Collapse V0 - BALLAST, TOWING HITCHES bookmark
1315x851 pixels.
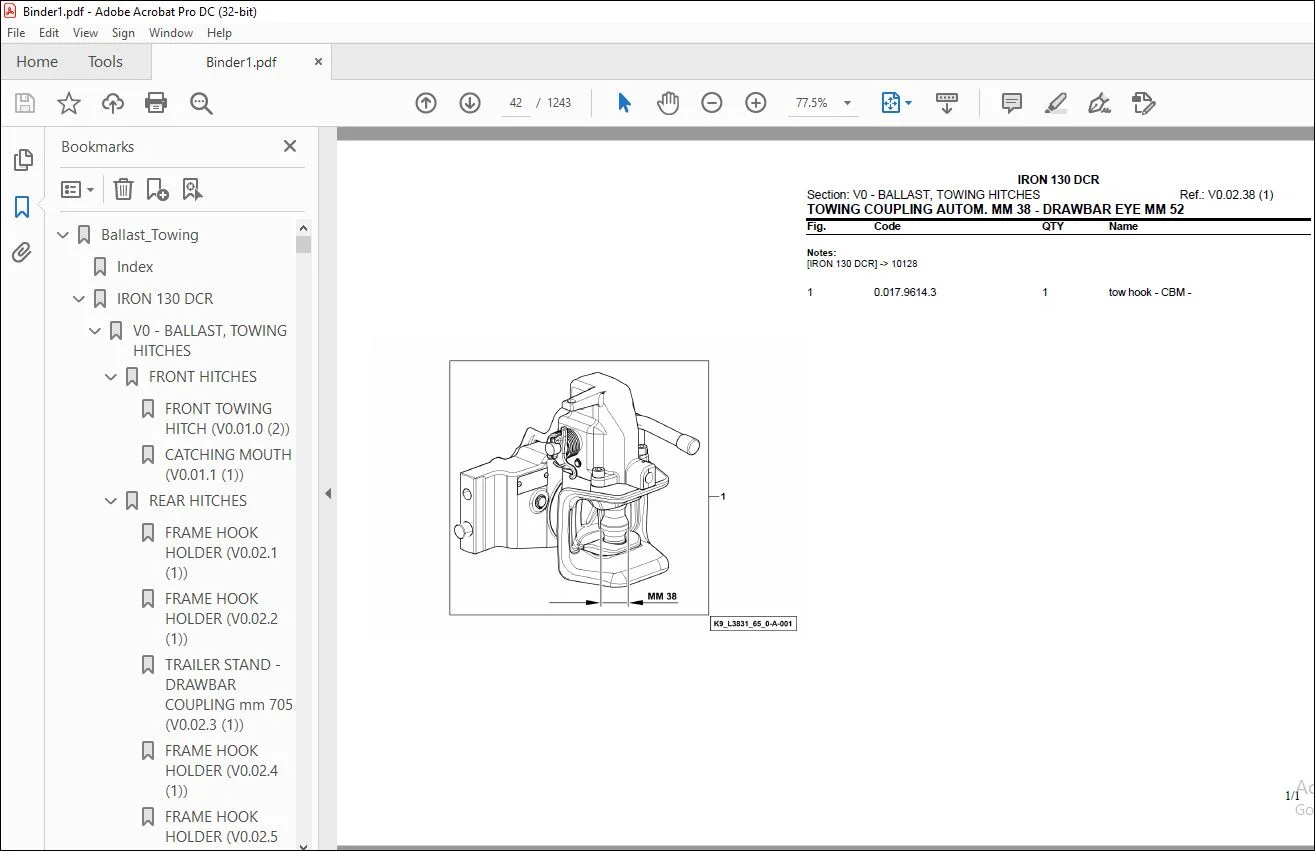tap(96, 331)
